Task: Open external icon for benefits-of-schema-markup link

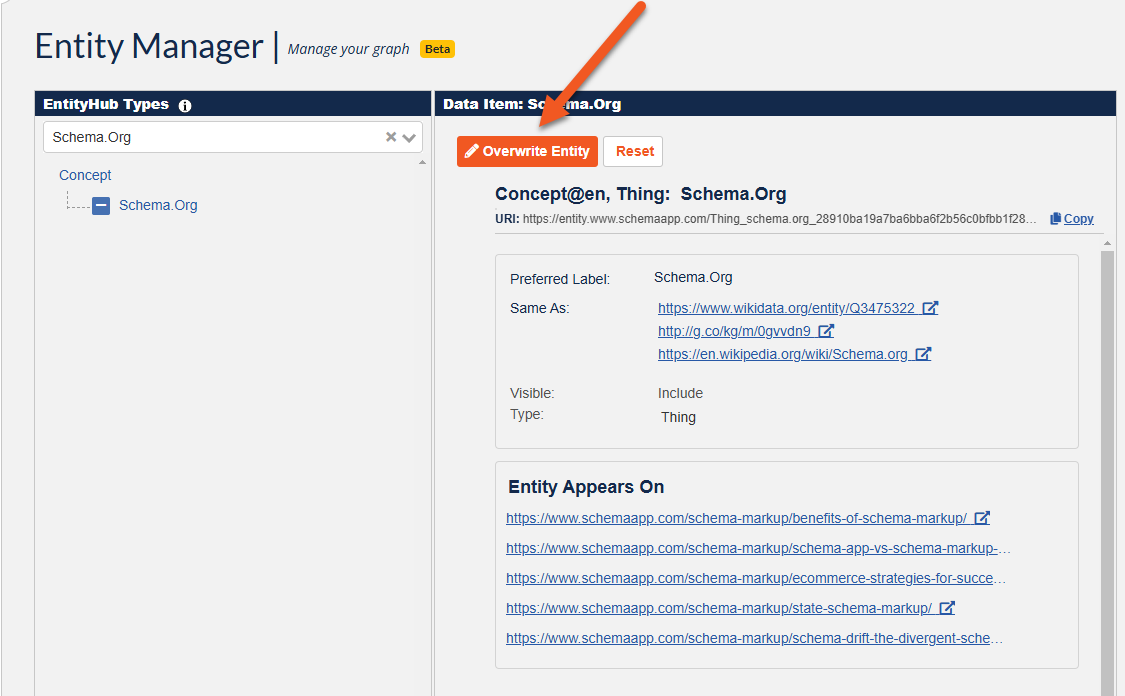Action: coord(982,517)
